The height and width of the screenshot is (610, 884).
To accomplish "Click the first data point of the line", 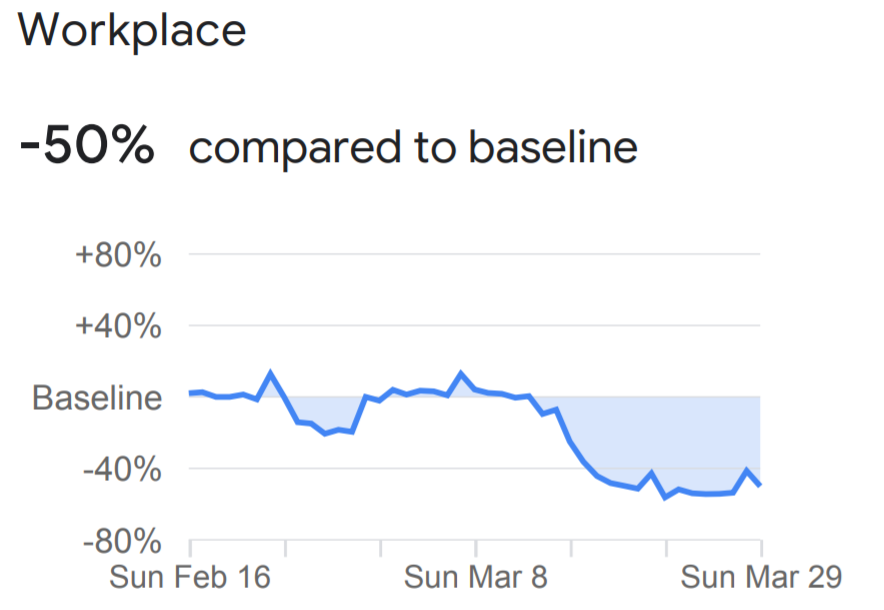I will [191, 393].
